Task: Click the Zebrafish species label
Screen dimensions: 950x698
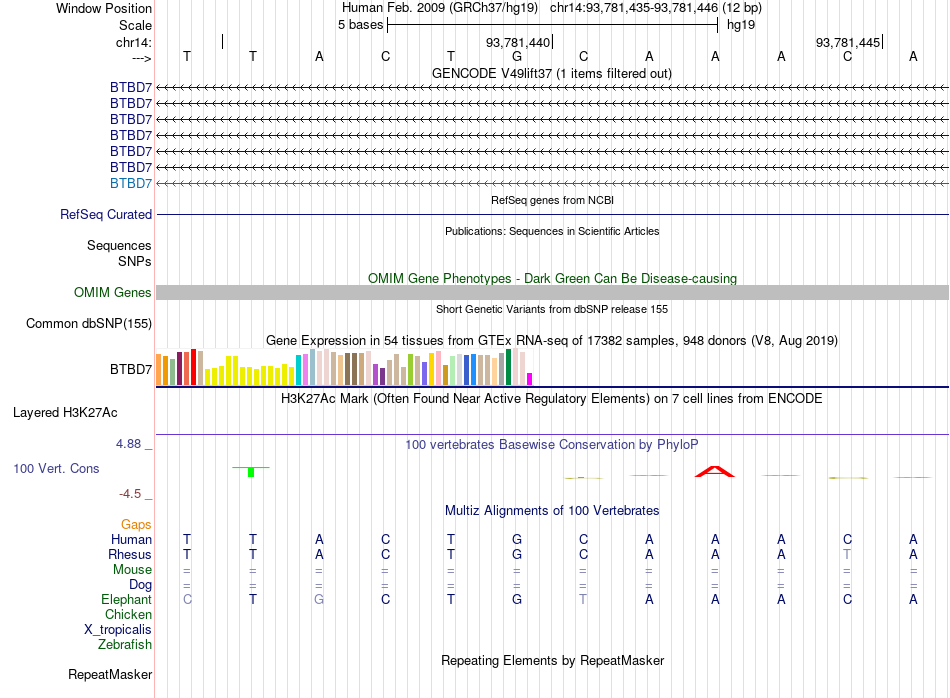Action: click(125, 645)
